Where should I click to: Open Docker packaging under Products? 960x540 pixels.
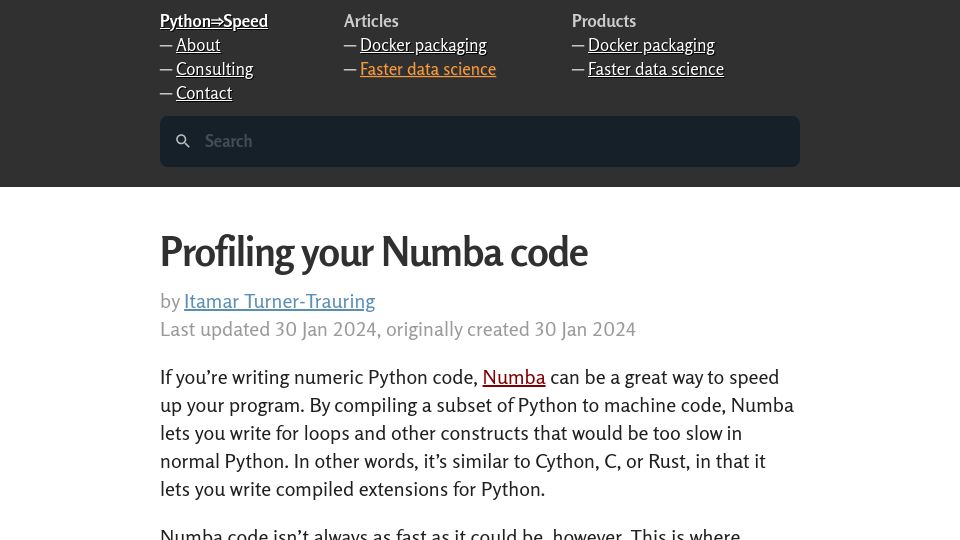point(651,45)
